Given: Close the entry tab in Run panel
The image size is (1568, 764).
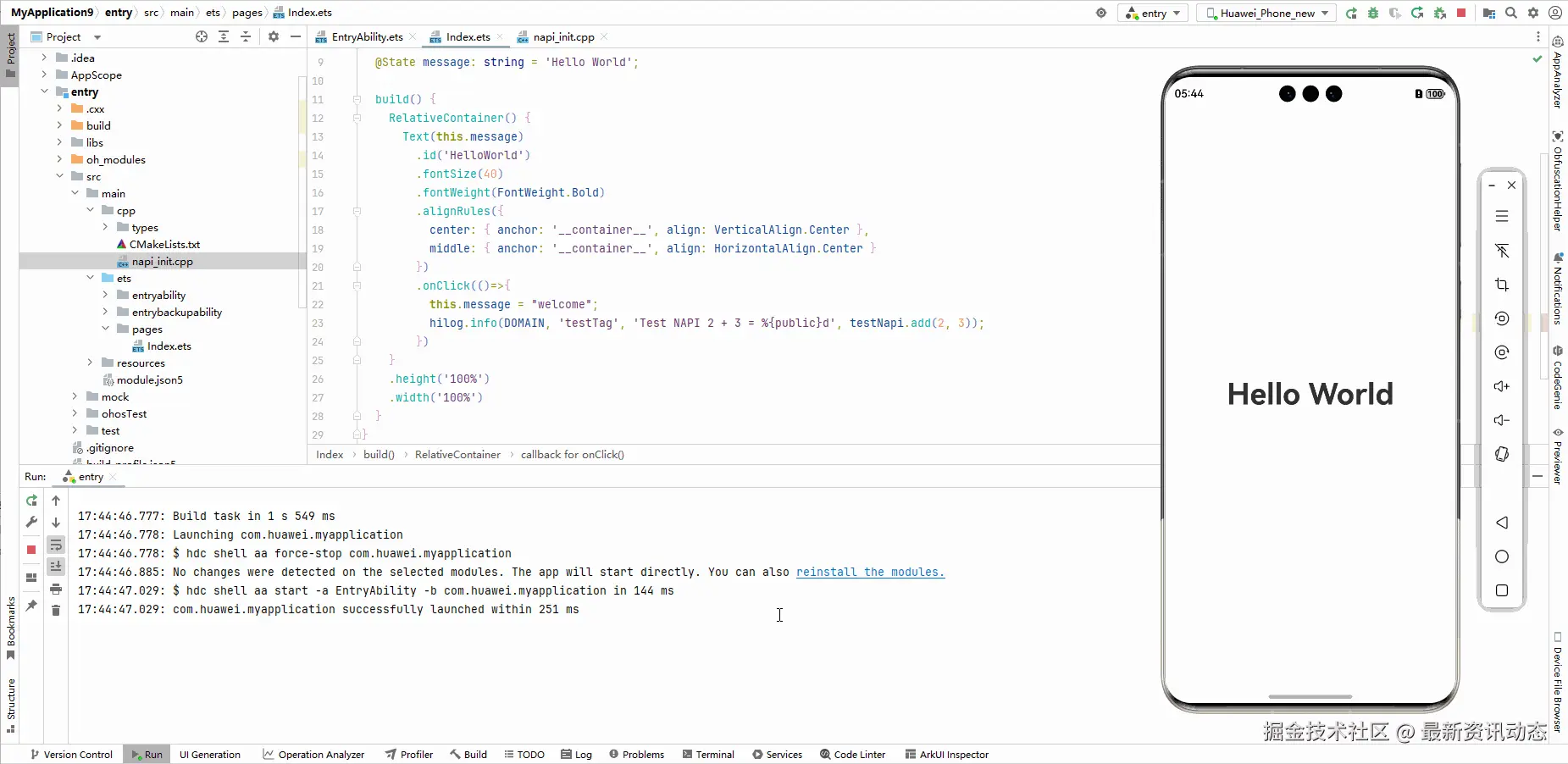Looking at the screenshot, I should [113, 477].
